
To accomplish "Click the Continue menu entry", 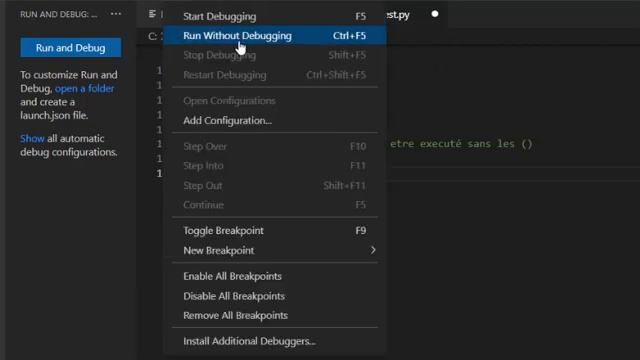I will (275, 205).
